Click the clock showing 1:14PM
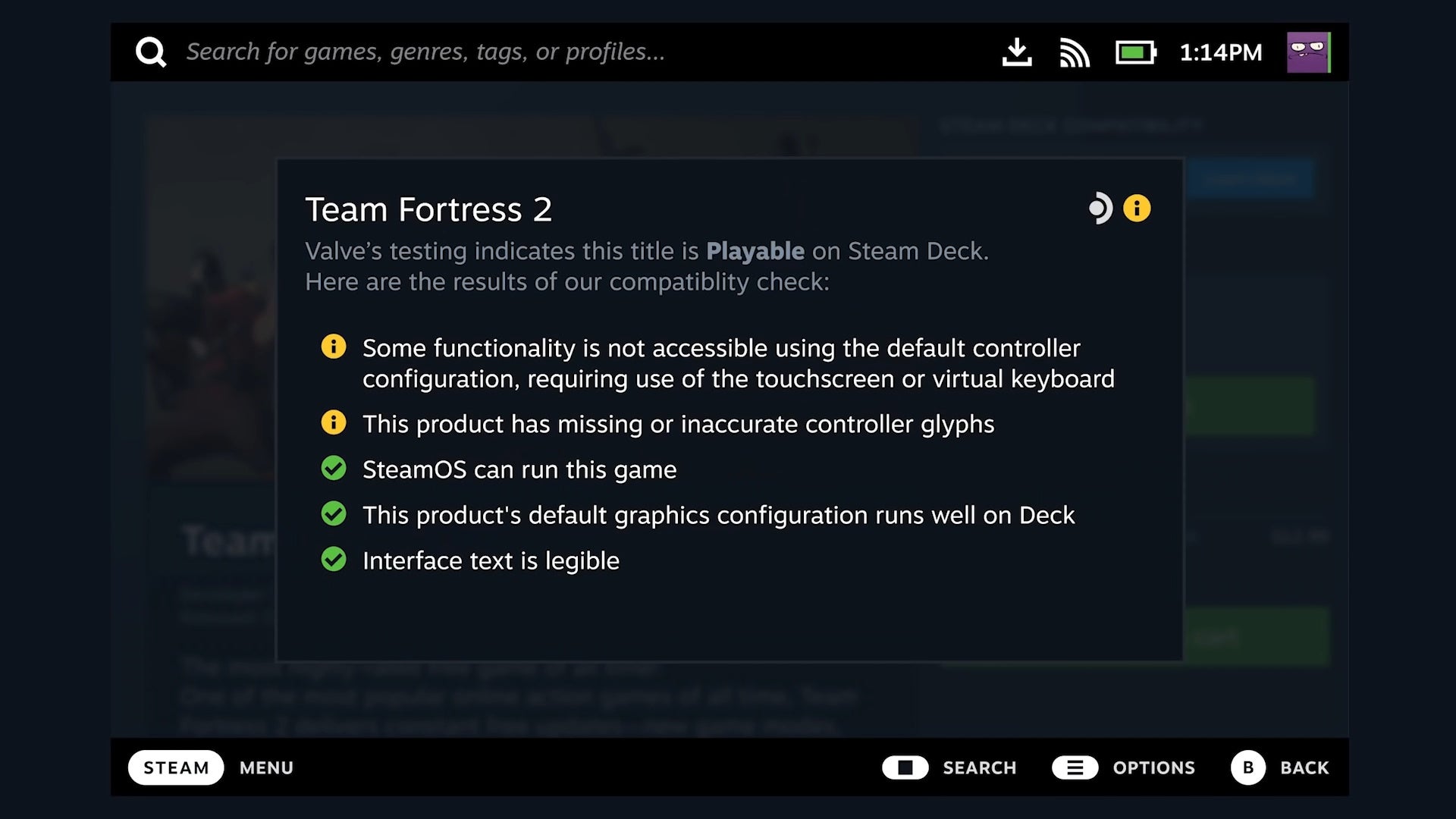This screenshot has width=1456, height=819. tap(1221, 52)
